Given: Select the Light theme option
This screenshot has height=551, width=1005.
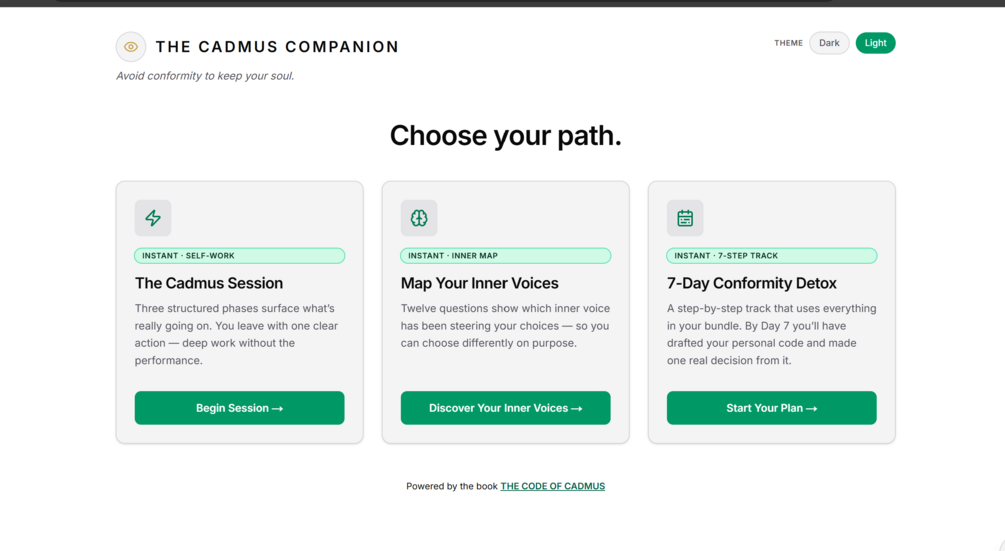Looking at the screenshot, I should click(875, 43).
